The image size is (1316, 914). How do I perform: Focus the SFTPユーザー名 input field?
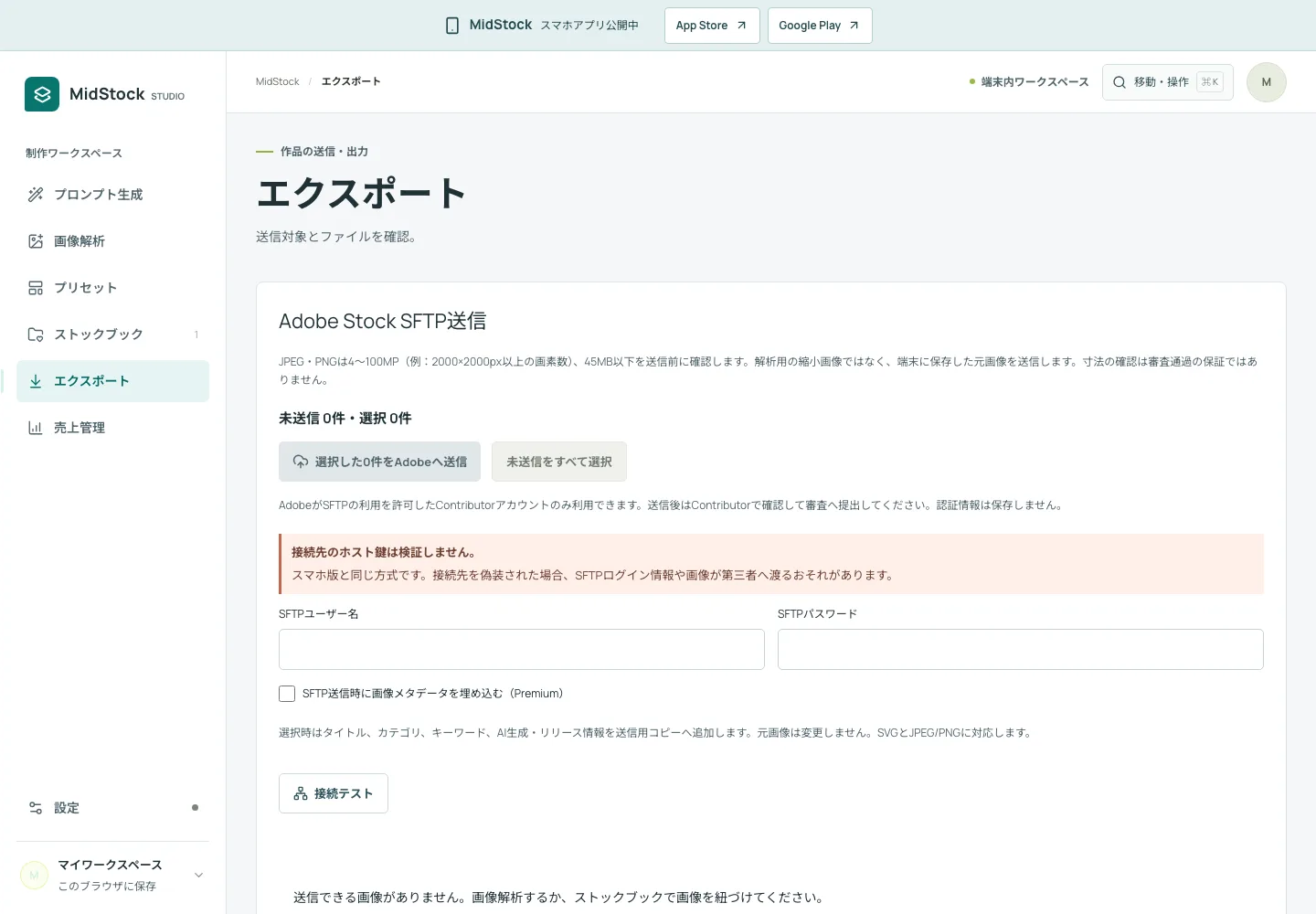click(x=522, y=649)
